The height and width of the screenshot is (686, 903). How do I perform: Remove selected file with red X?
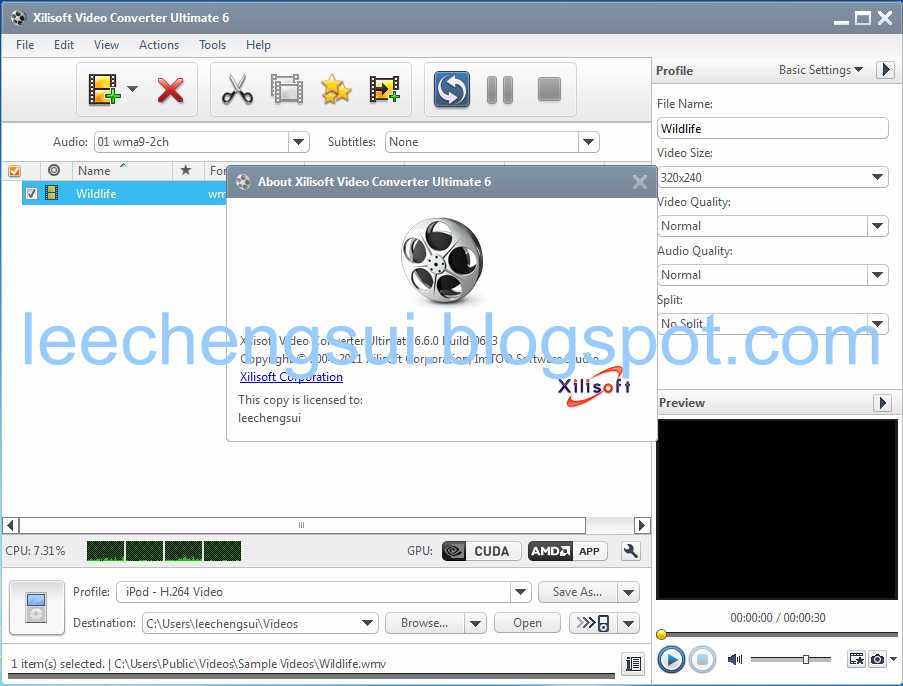tap(170, 90)
